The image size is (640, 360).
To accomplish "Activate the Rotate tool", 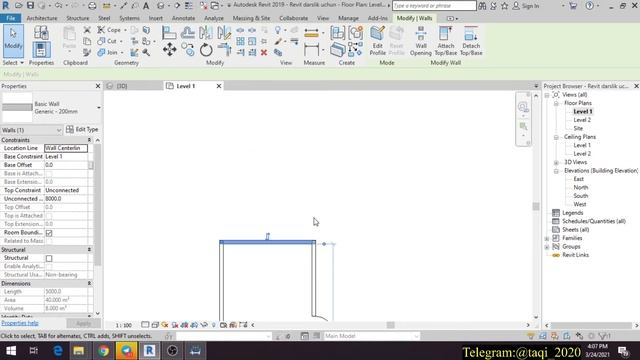I will (206, 50).
